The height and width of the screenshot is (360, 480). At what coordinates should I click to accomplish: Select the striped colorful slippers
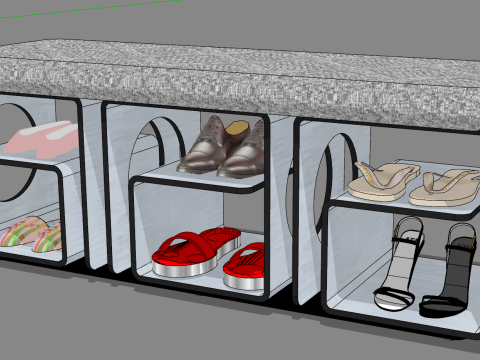(32, 234)
